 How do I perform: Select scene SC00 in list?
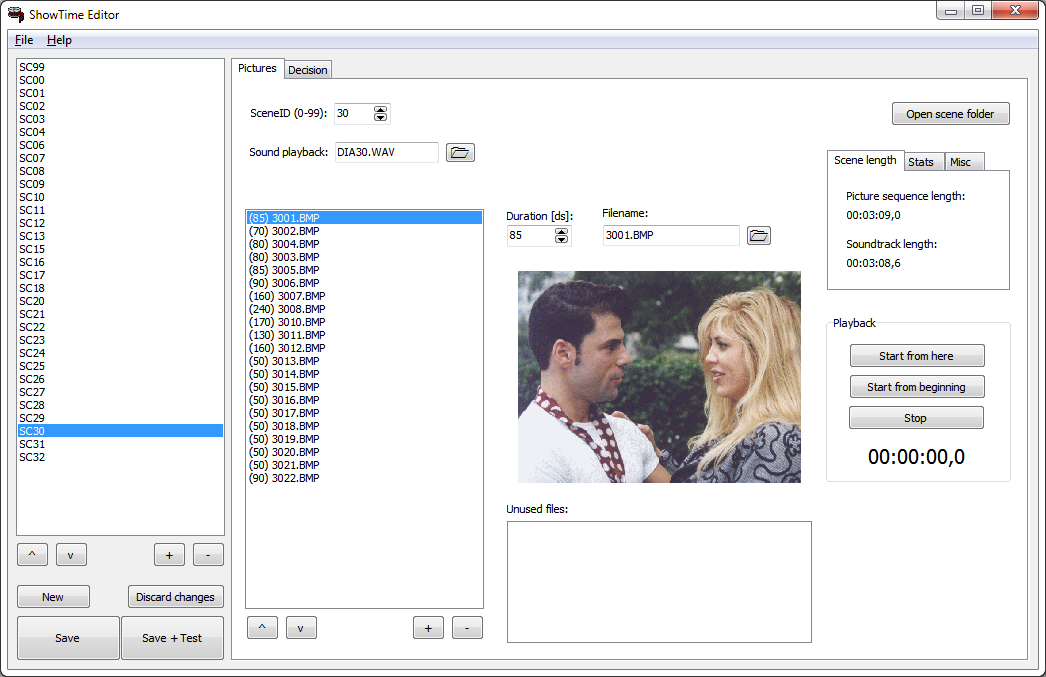[x=121, y=80]
